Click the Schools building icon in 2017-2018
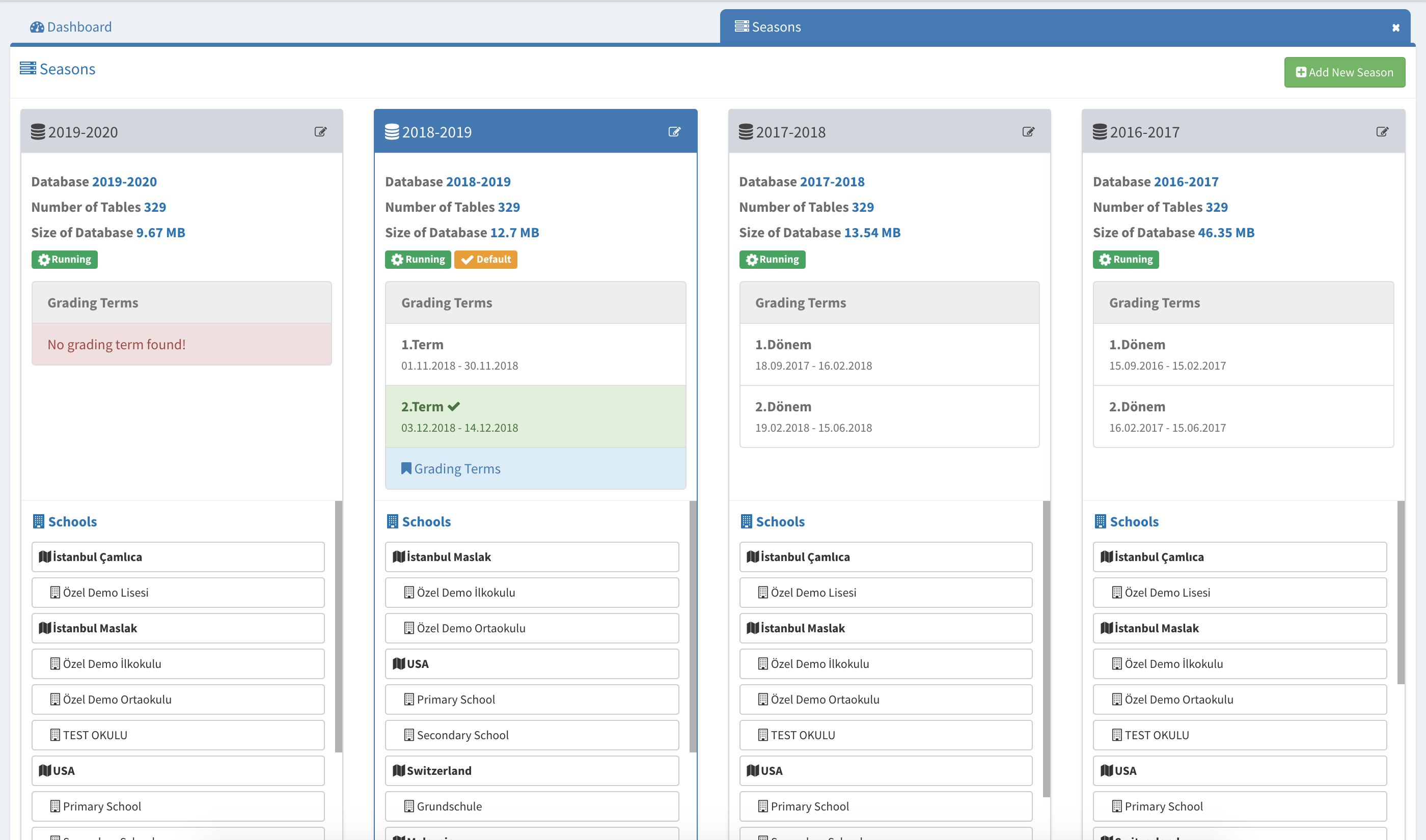 click(746, 521)
